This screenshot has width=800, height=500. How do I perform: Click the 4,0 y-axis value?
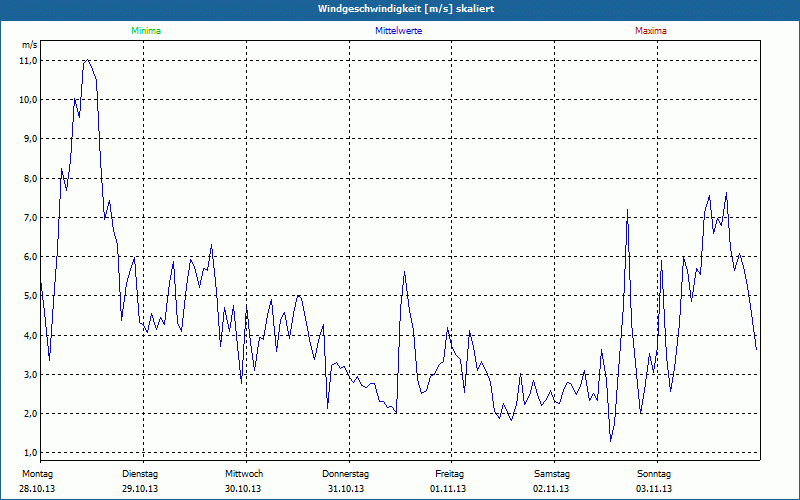point(29,336)
